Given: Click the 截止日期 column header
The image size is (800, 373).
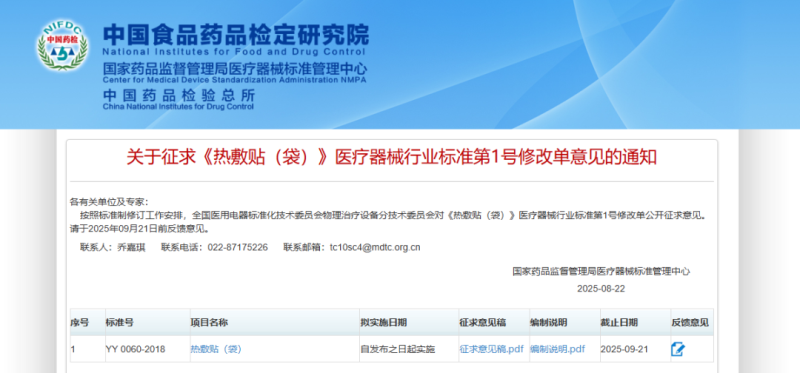Looking at the screenshot, I should tap(619, 323).
